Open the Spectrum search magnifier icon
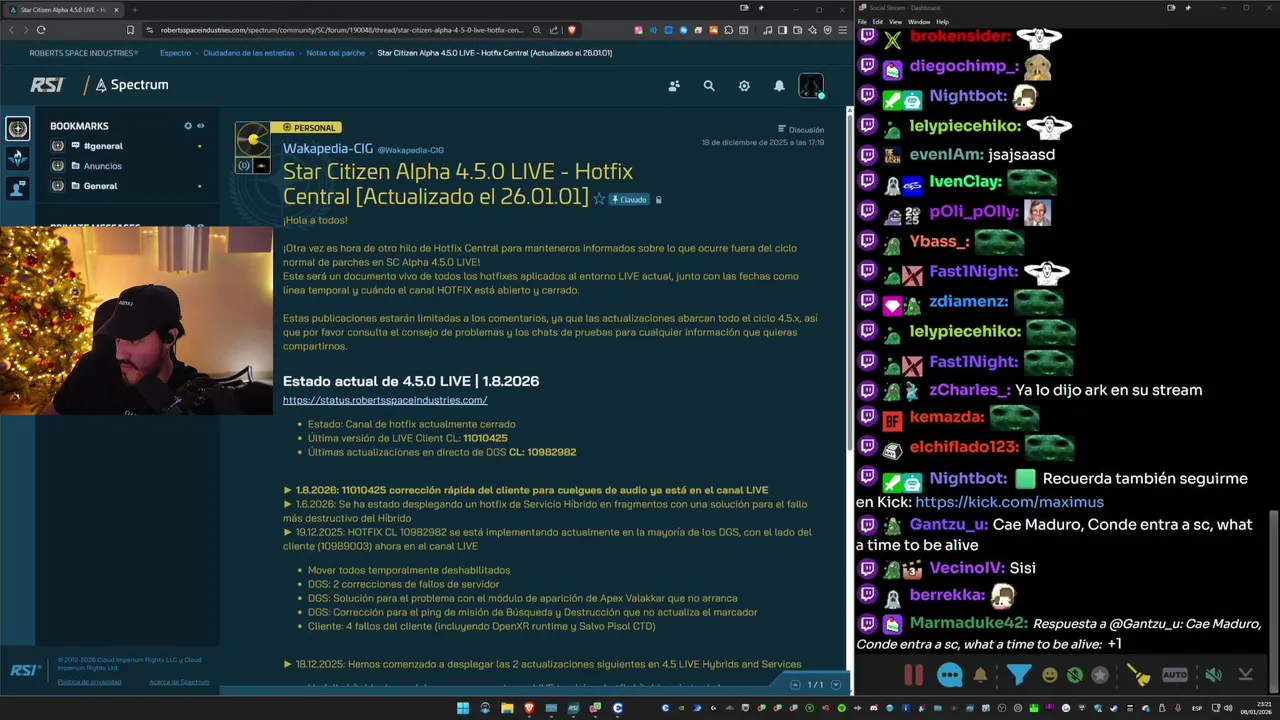 point(709,86)
